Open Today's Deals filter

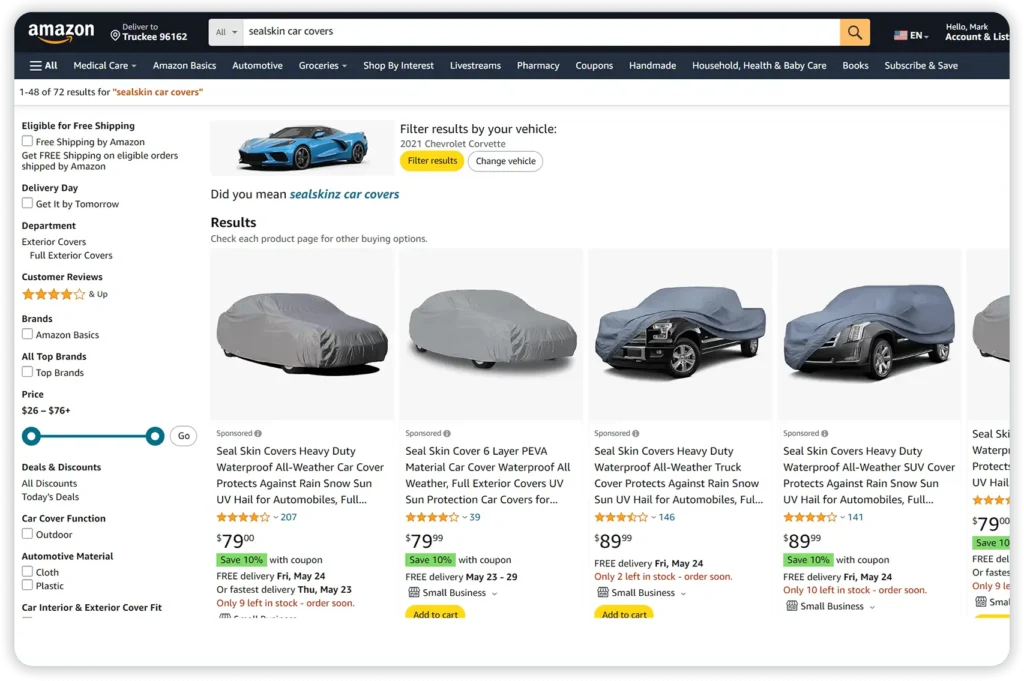tap(50, 497)
